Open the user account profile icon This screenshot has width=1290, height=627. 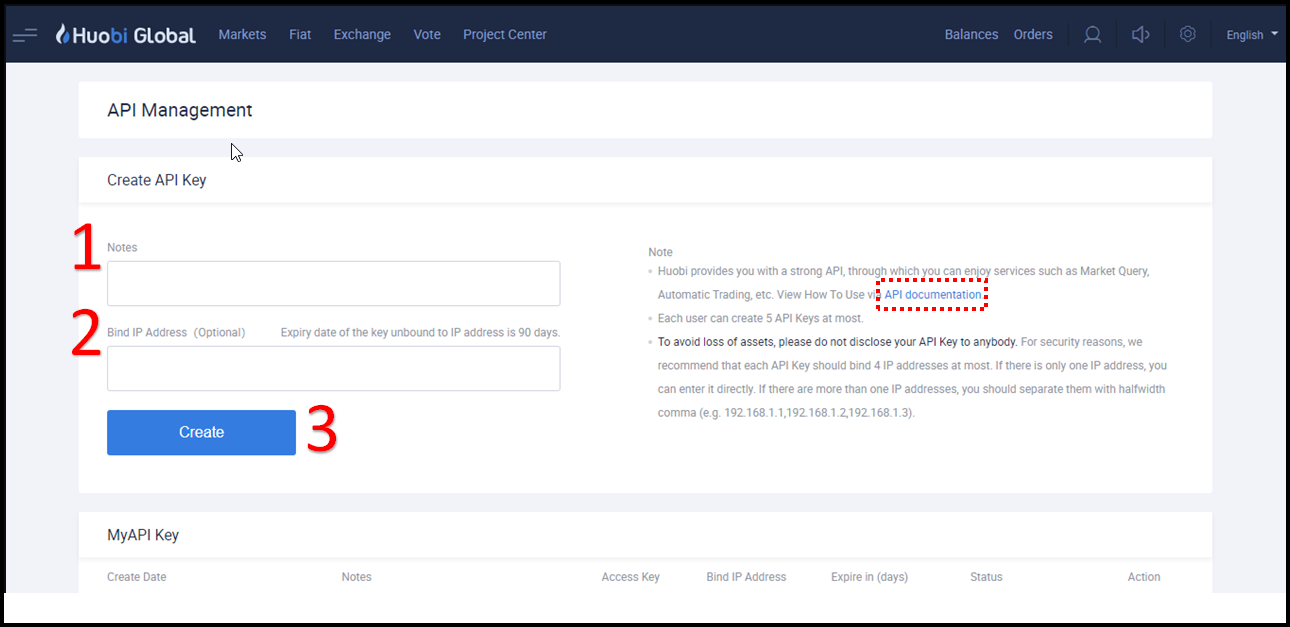point(1092,35)
